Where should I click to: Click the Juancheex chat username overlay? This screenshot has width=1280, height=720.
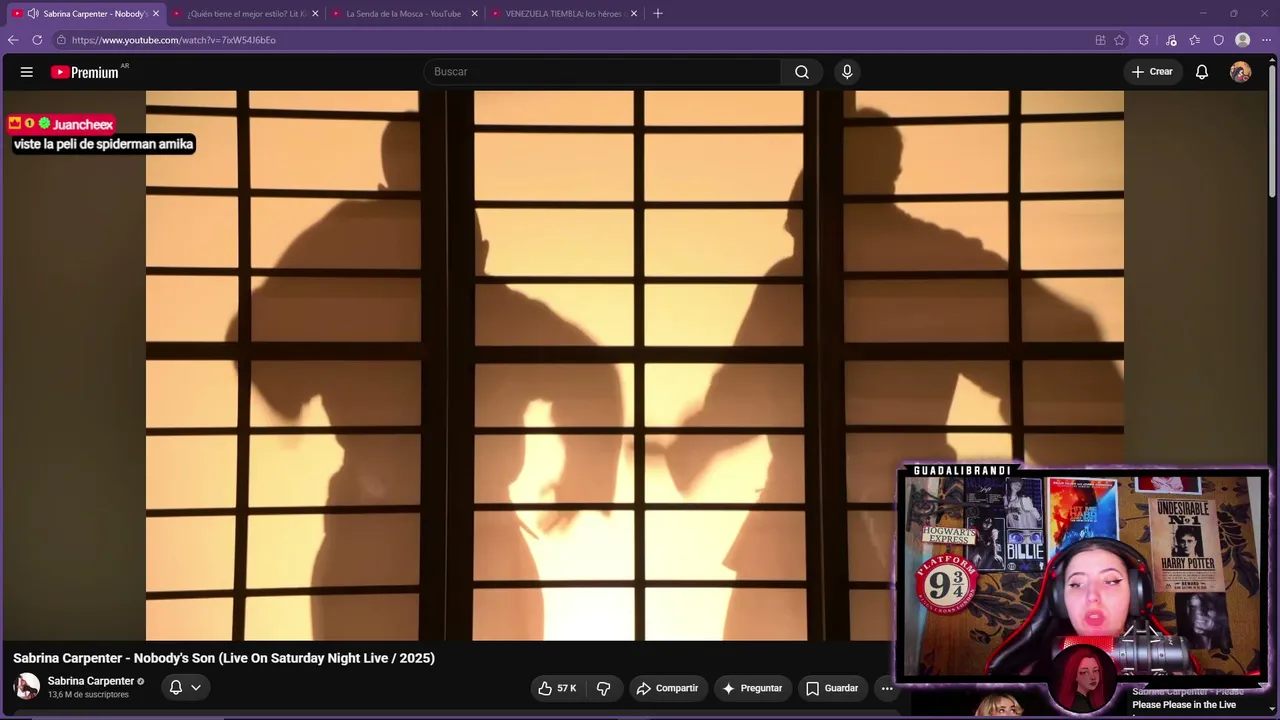click(x=83, y=125)
